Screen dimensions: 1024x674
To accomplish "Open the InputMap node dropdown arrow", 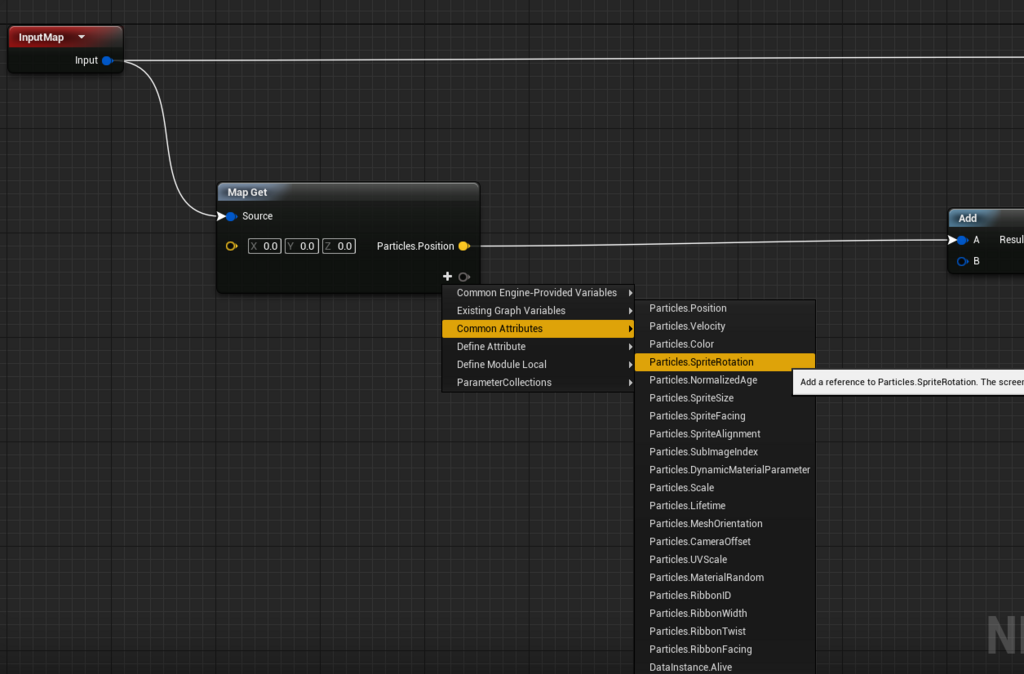I will (x=82, y=37).
